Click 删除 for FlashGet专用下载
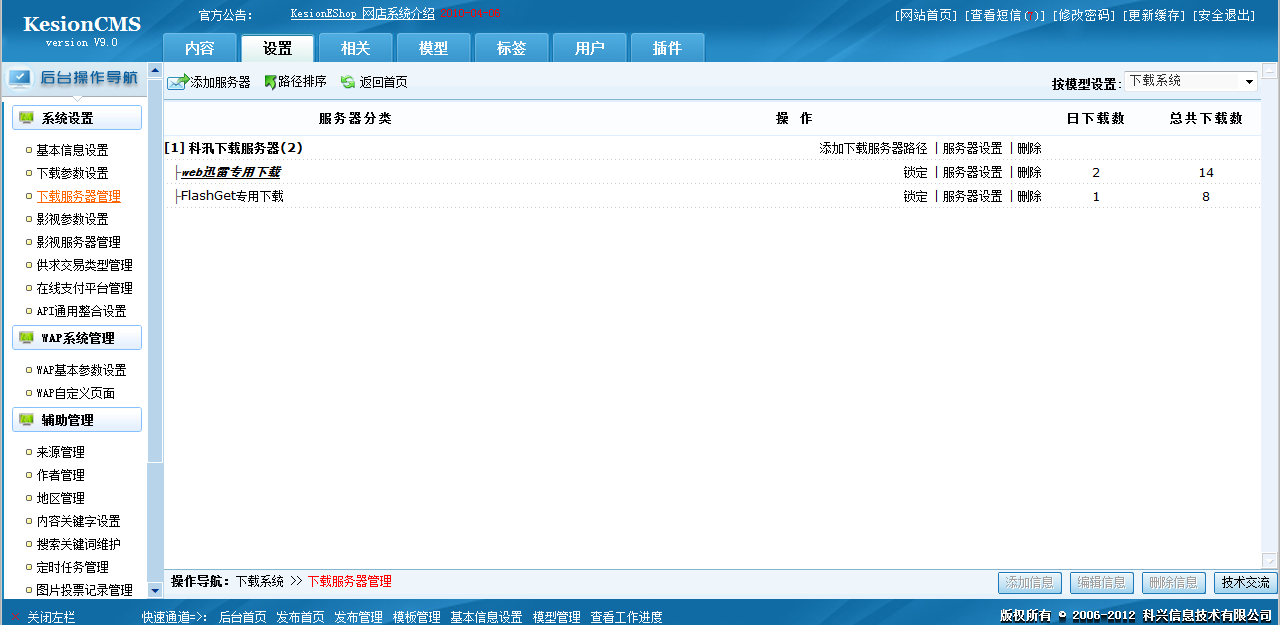1280x625 pixels. click(x=1029, y=196)
